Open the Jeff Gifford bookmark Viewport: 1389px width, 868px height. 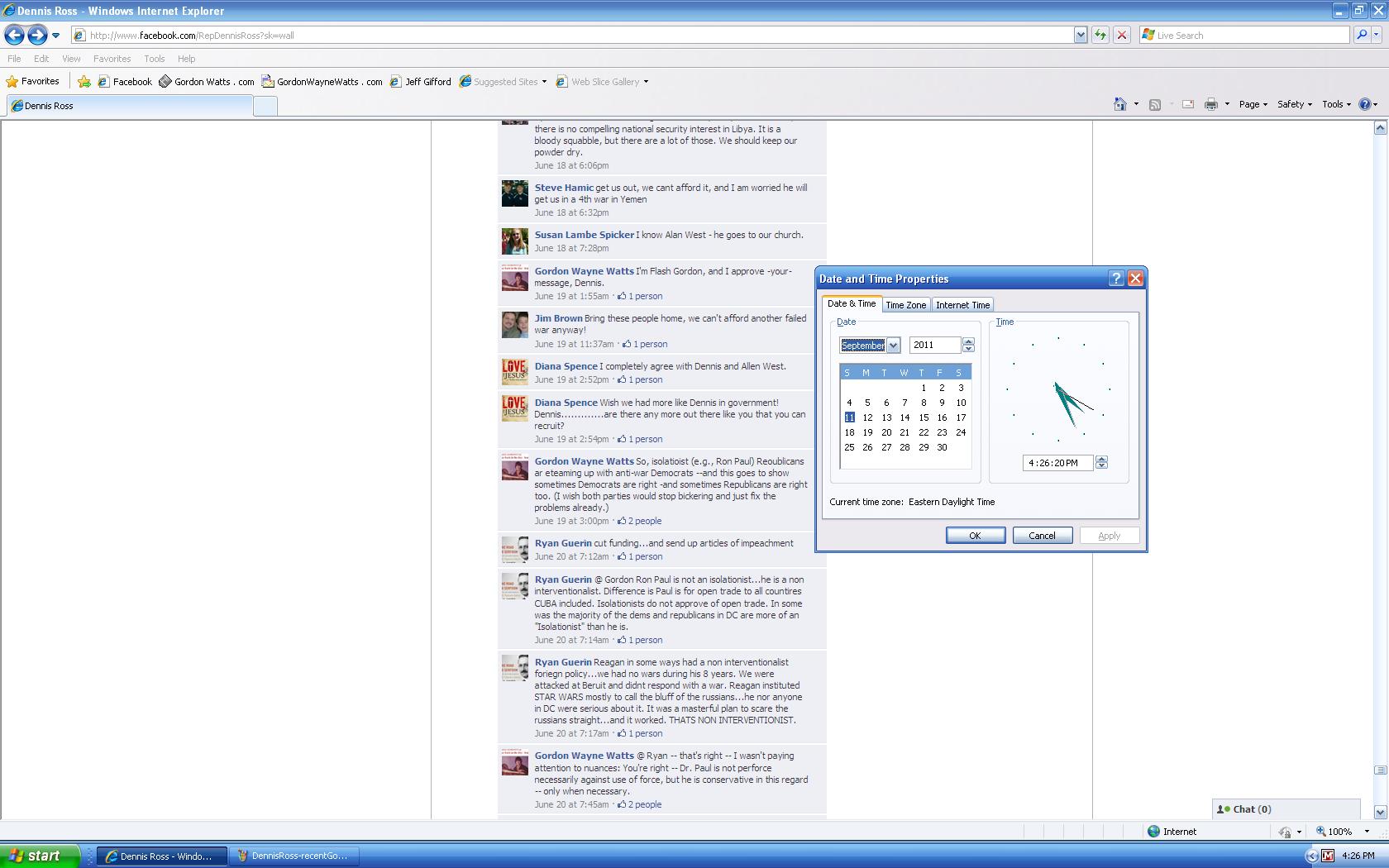421,81
